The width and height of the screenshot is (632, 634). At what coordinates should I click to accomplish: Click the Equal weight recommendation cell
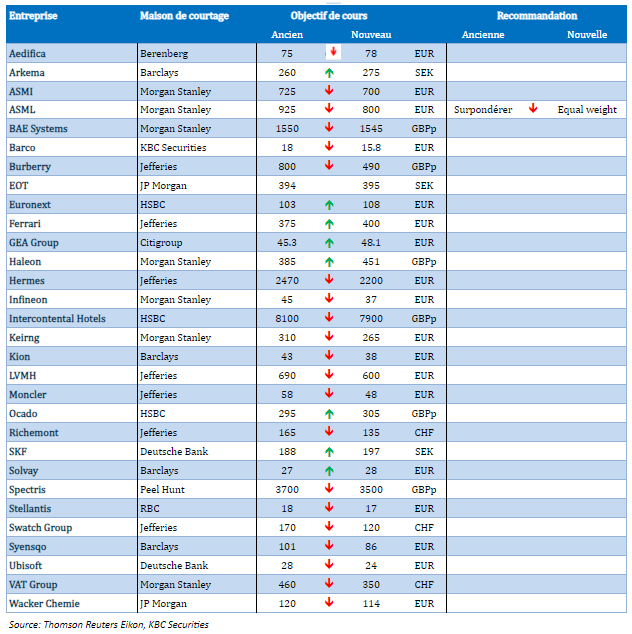click(x=587, y=110)
